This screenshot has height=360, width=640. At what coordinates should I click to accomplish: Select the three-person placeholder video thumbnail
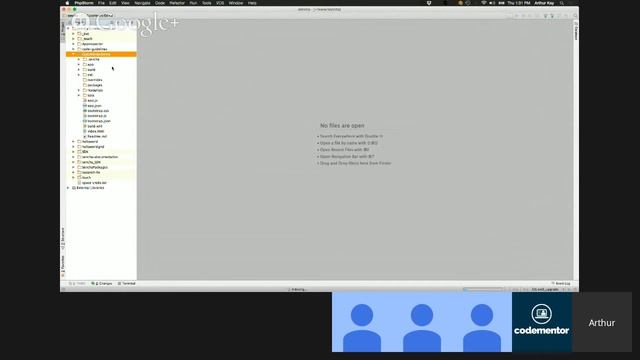pos(422,322)
